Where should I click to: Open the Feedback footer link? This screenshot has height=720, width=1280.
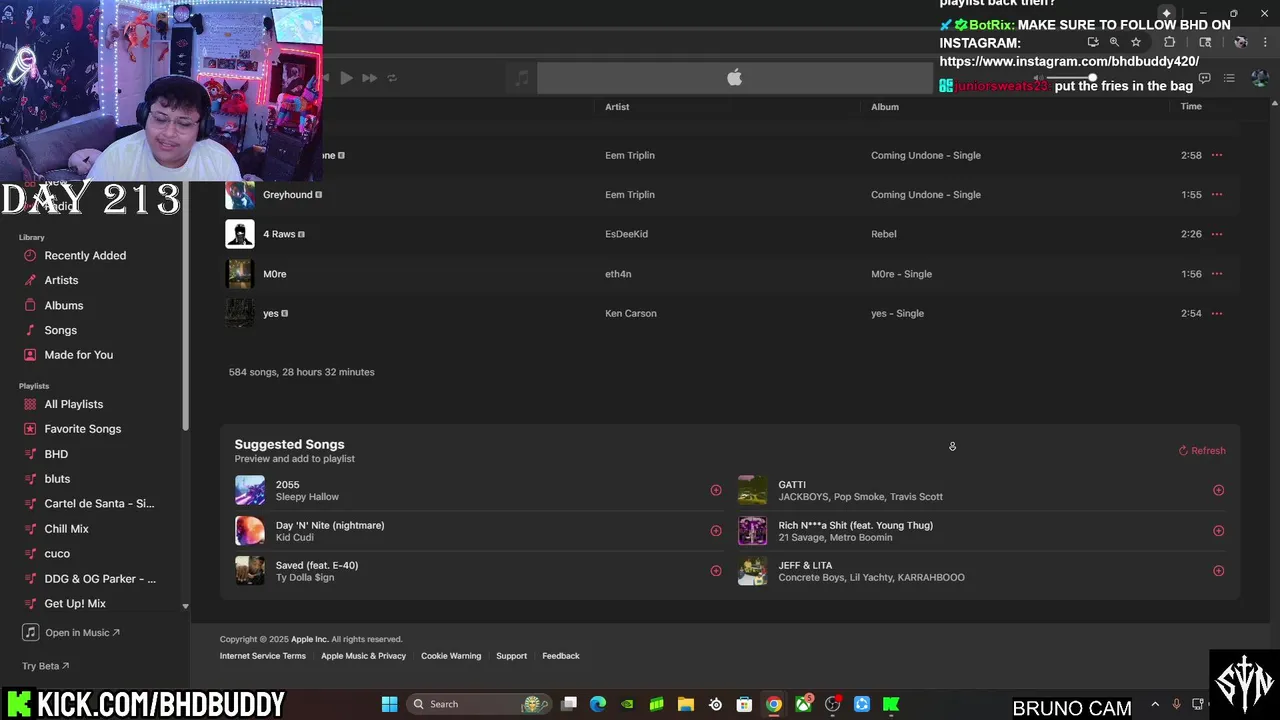(561, 656)
